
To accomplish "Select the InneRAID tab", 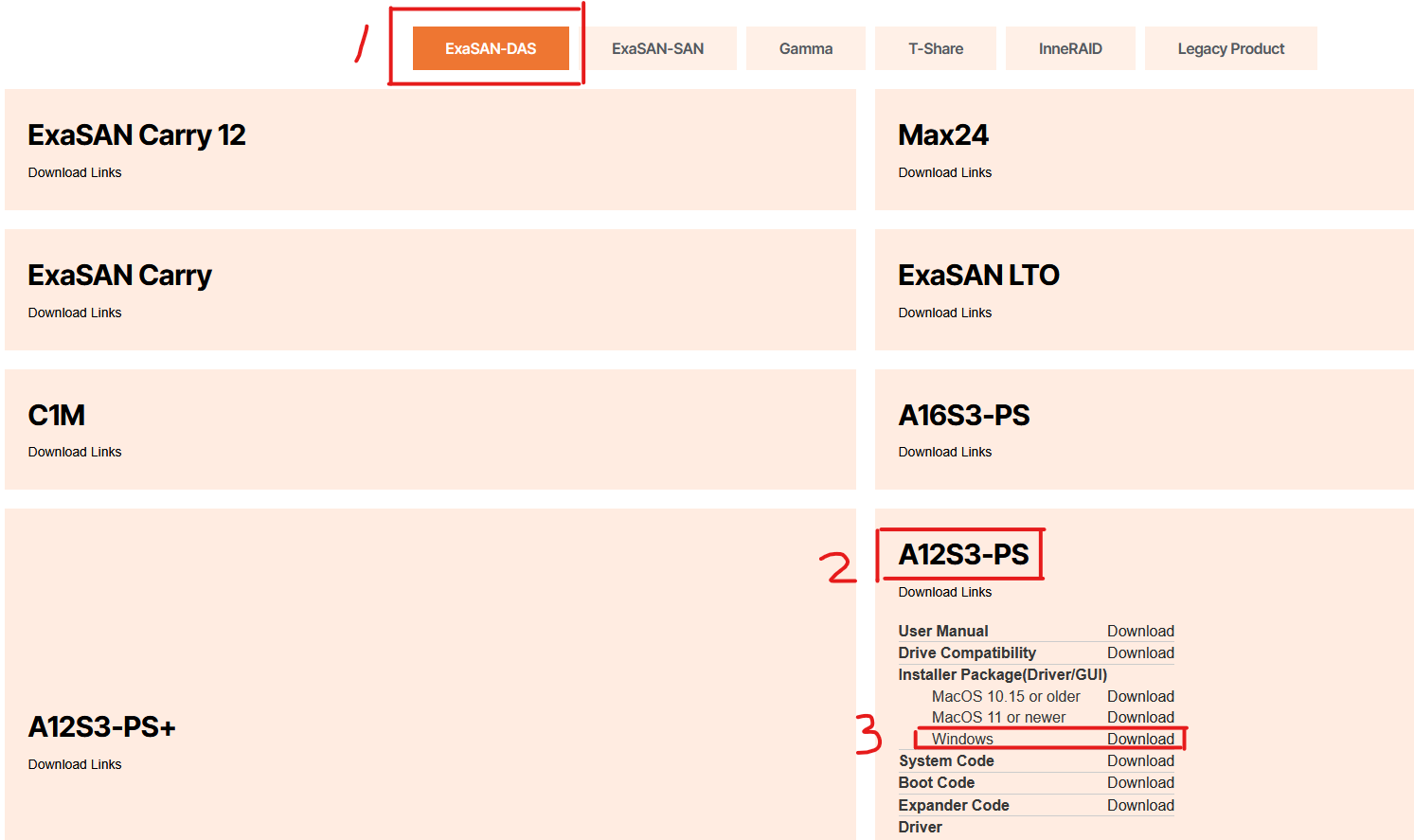I will 1069,48.
